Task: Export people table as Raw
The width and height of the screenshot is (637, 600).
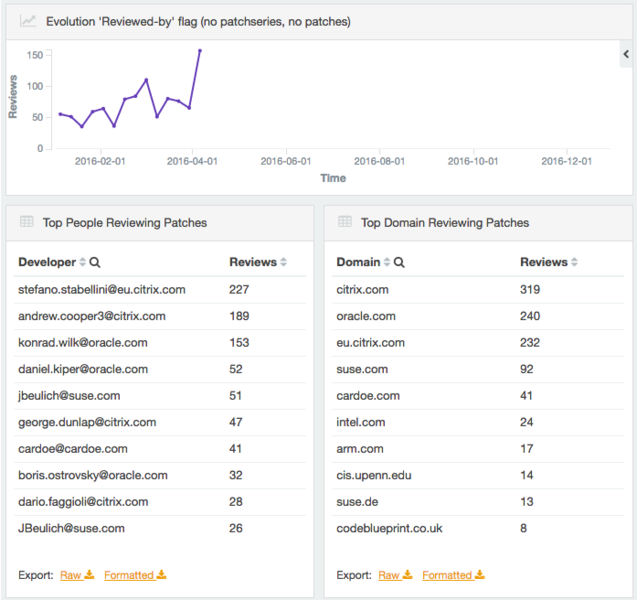Action: click(76, 575)
